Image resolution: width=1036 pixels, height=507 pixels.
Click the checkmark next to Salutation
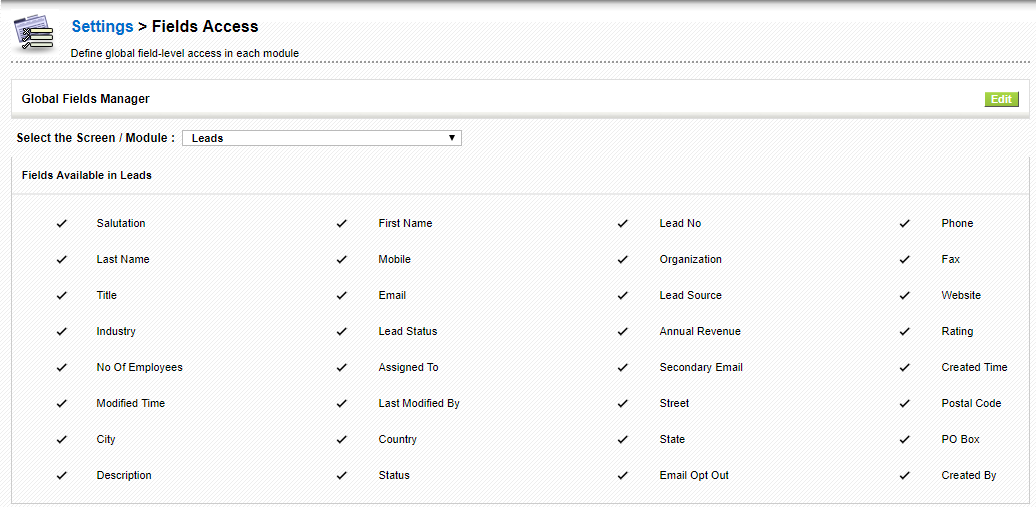(62, 223)
